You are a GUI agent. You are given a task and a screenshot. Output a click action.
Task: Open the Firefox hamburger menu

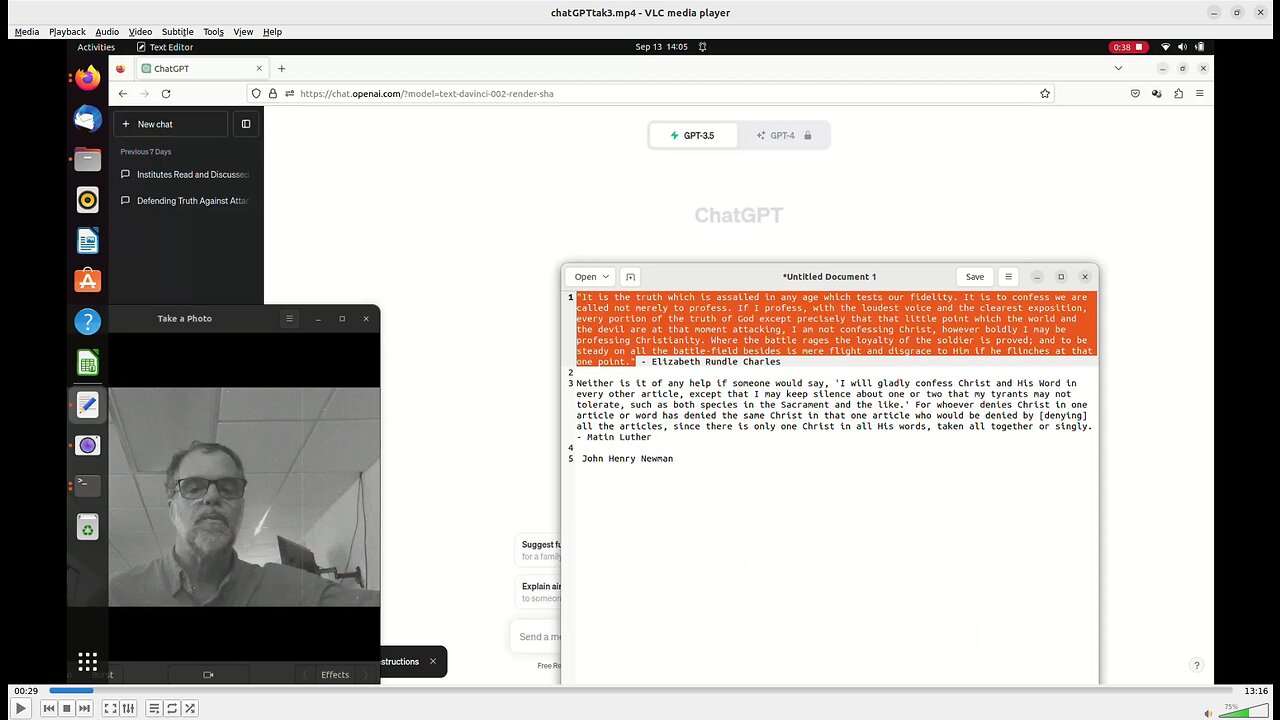click(1200, 93)
